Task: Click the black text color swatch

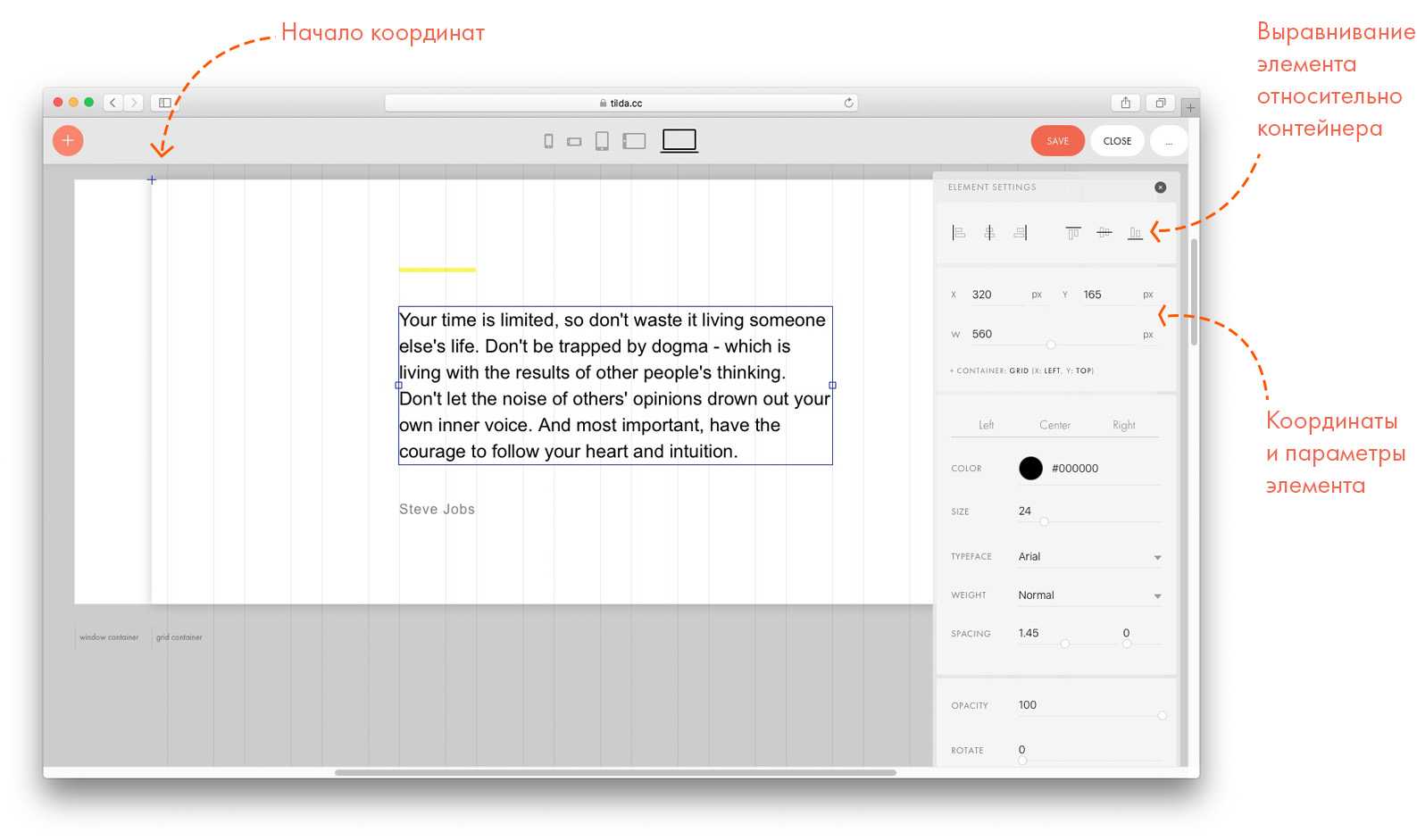Action: 1030,469
